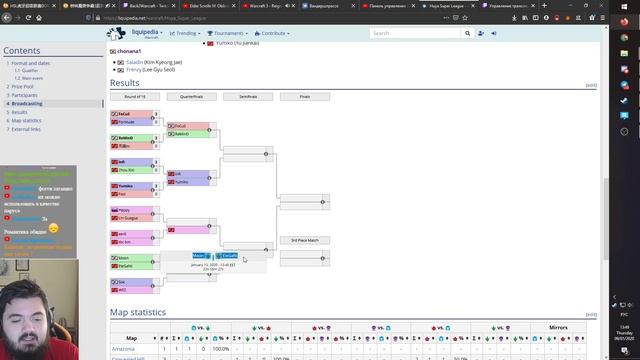Switch to Elder Scrolls IV Oblivion tab
This screenshot has height=360, width=640.
[x=209, y=6]
